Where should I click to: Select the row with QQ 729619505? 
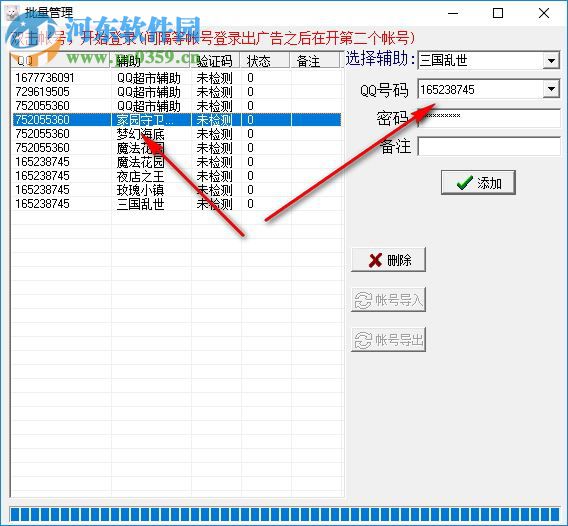(x=177, y=92)
